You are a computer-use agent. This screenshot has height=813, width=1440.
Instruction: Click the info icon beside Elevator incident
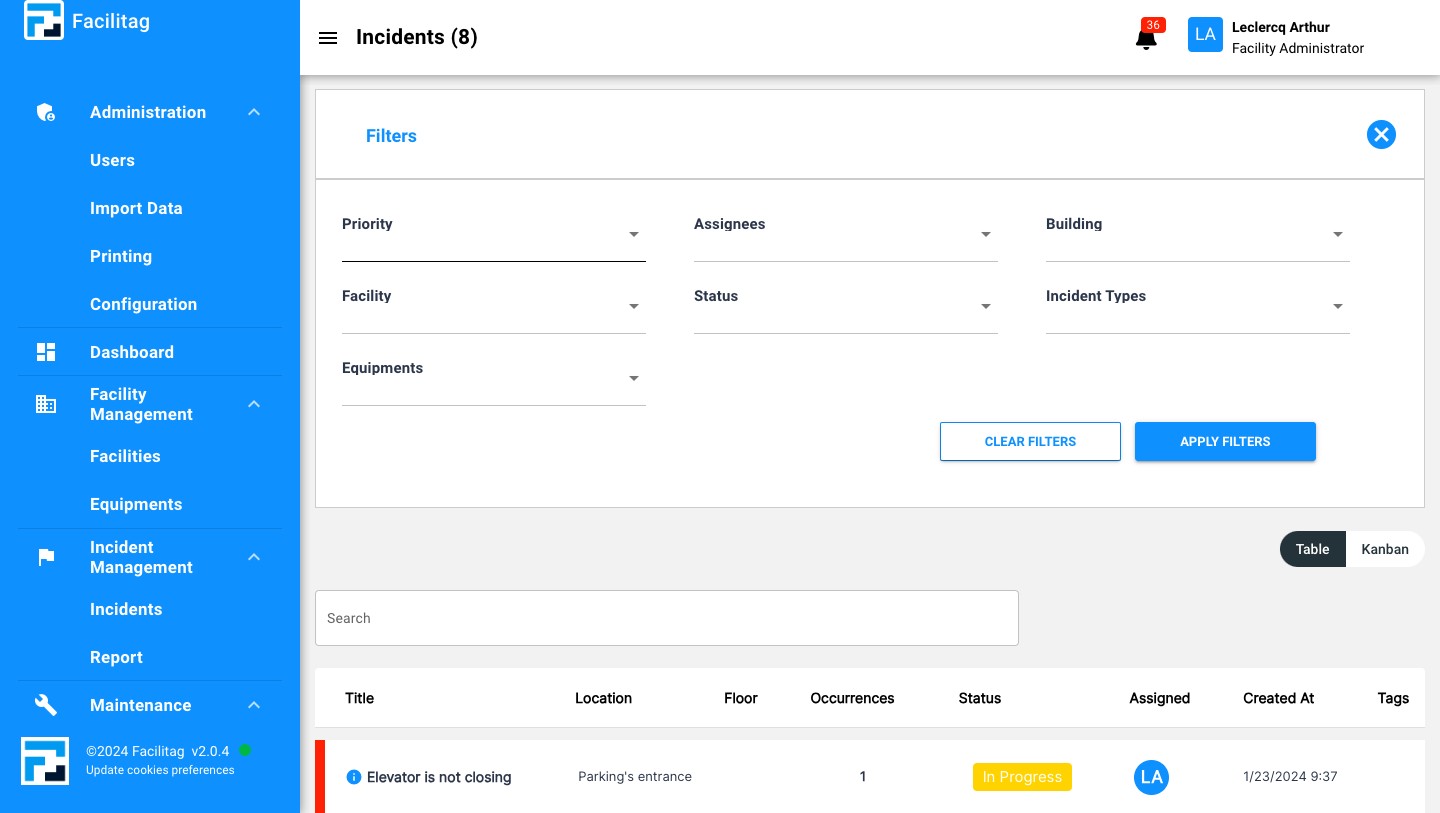(x=353, y=777)
